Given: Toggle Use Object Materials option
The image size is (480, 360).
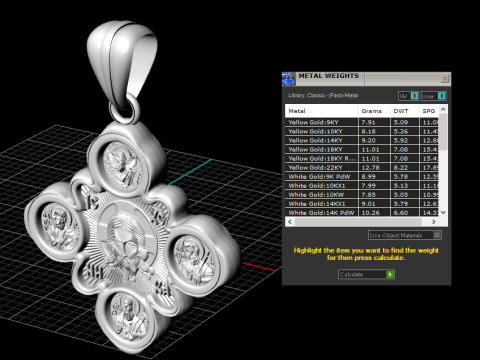Looking at the screenshot, I should tap(405, 235).
